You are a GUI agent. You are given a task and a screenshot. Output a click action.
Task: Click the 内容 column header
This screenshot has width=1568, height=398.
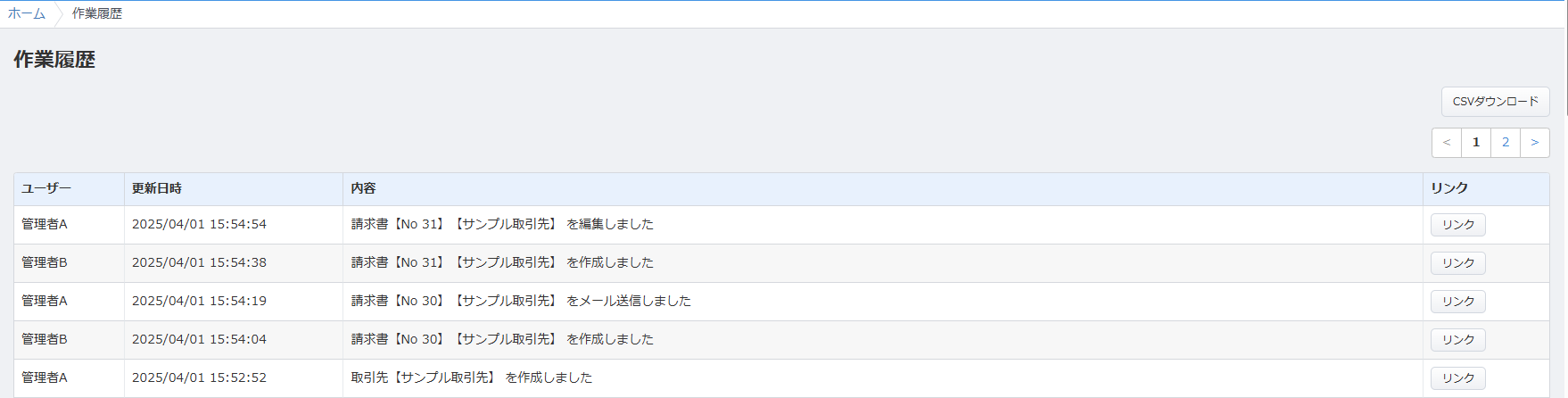click(x=363, y=188)
